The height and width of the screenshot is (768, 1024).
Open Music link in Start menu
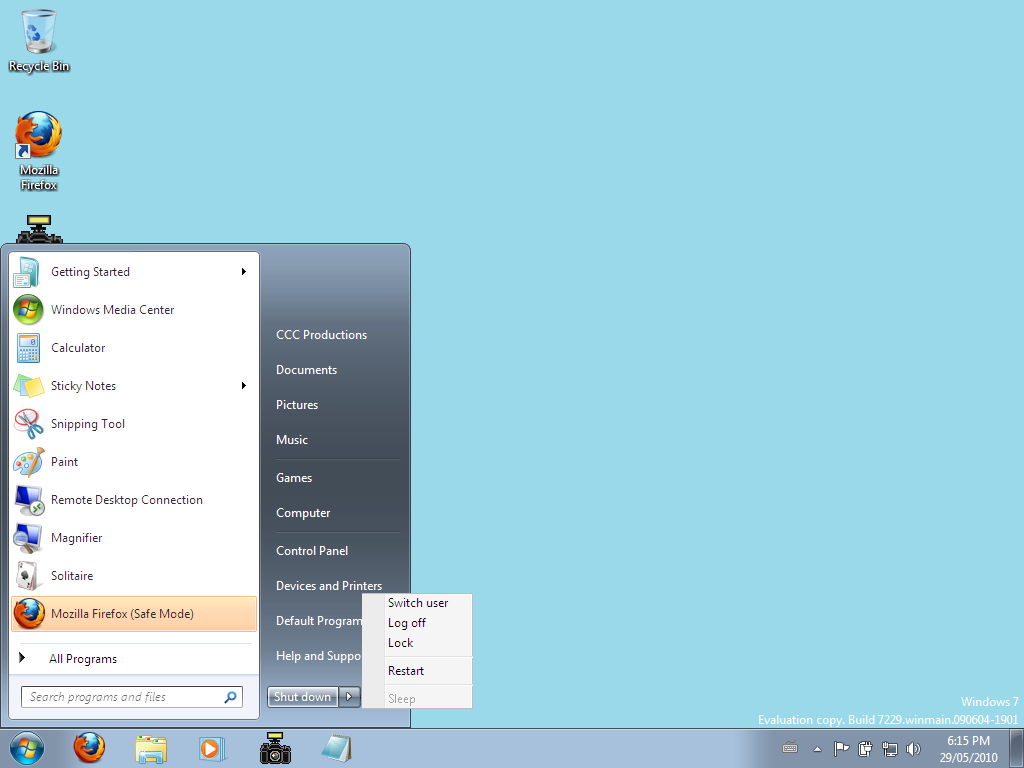coord(292,440)
